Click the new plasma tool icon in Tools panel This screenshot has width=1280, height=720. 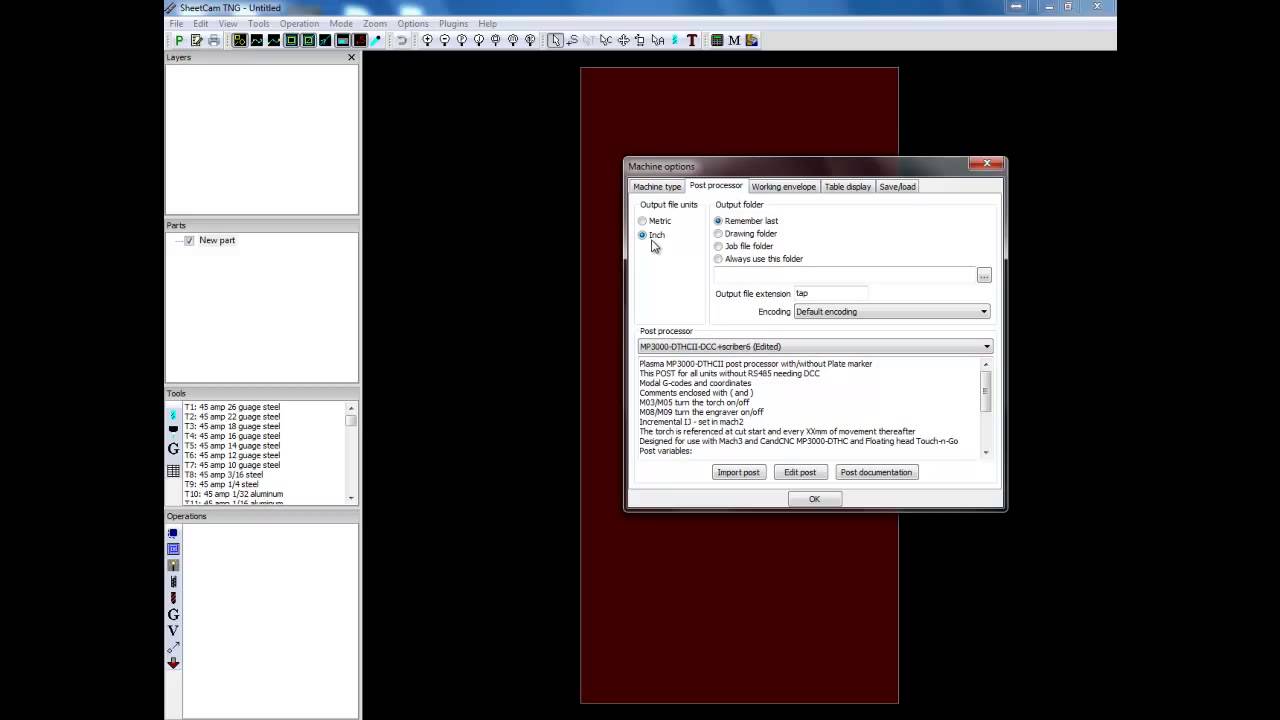(173, 413)
